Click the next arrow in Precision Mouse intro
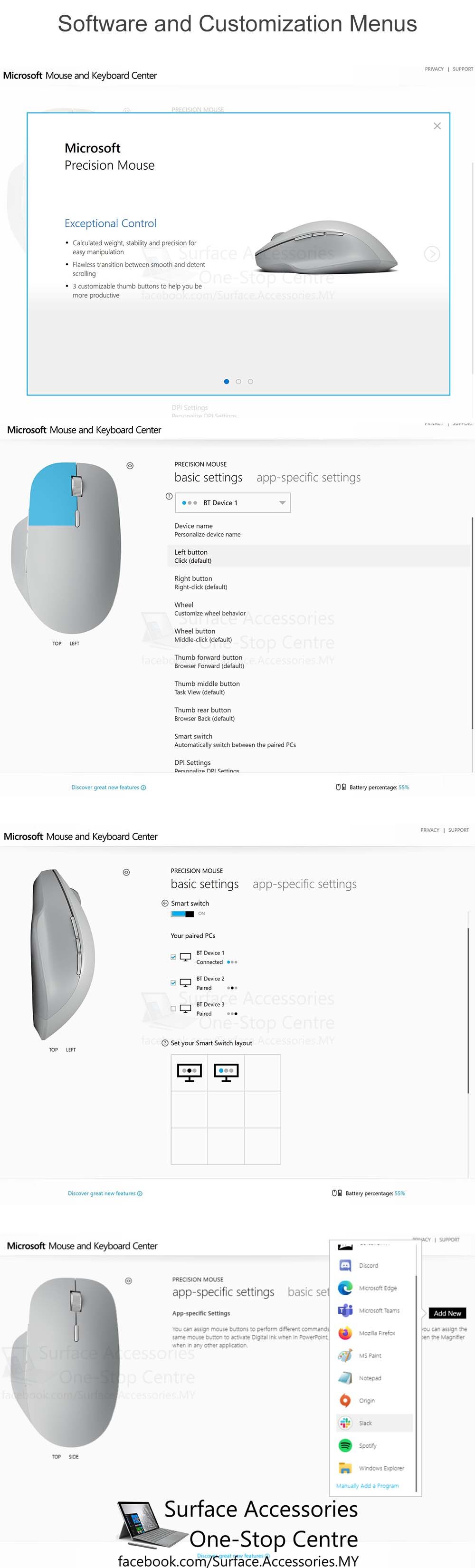Screen dimensions: 475x1568 pyautogui.click(x=432, y=254)
